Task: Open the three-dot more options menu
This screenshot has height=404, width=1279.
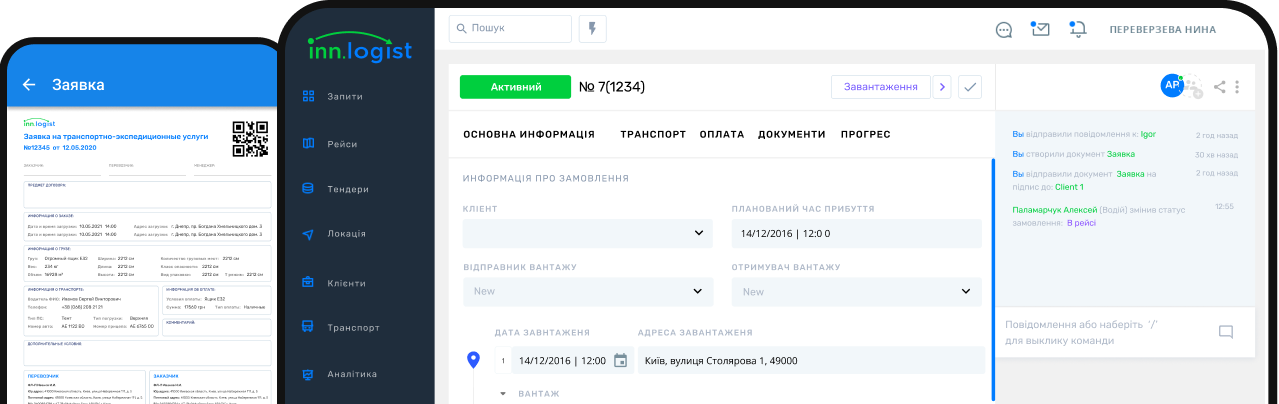Action: pos(1237,87)
